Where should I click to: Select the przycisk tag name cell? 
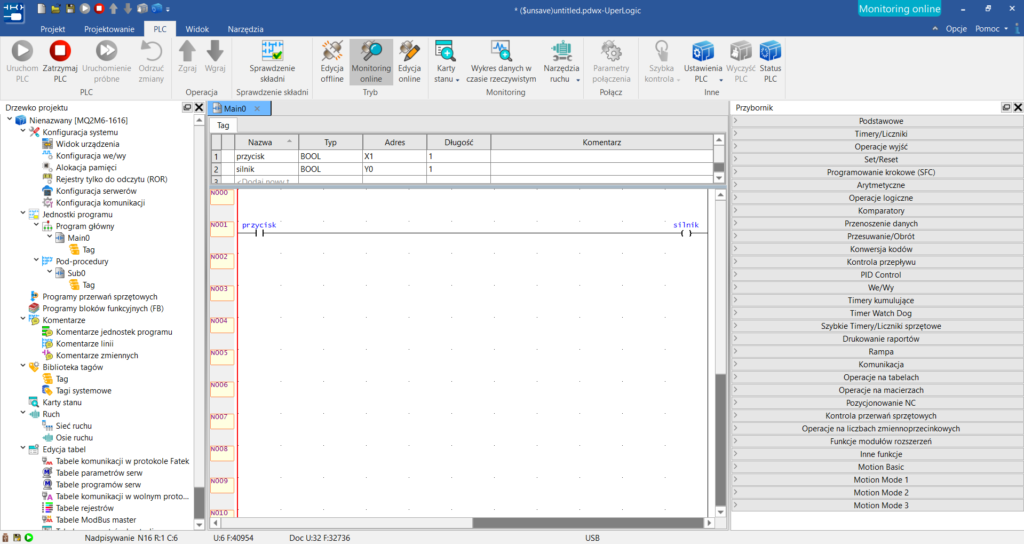[266, 156]
